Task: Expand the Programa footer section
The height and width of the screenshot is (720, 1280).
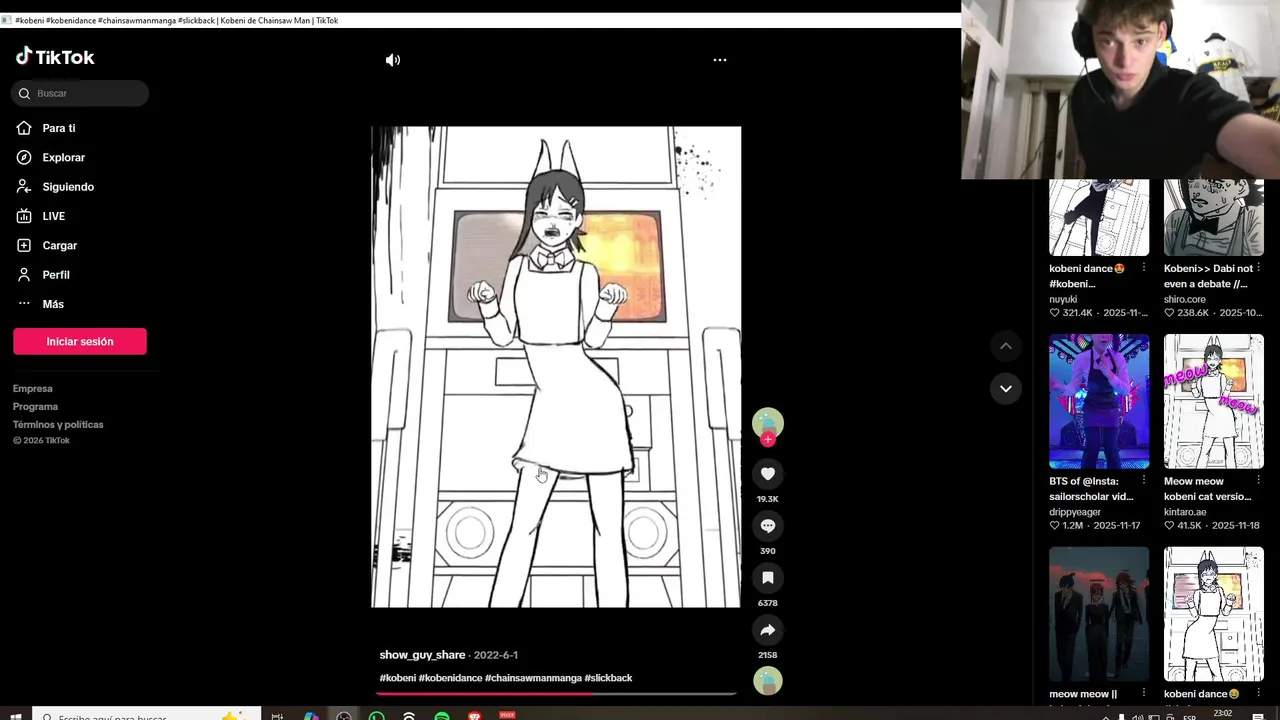Action: pyautogui.click(x=35, y=407)
